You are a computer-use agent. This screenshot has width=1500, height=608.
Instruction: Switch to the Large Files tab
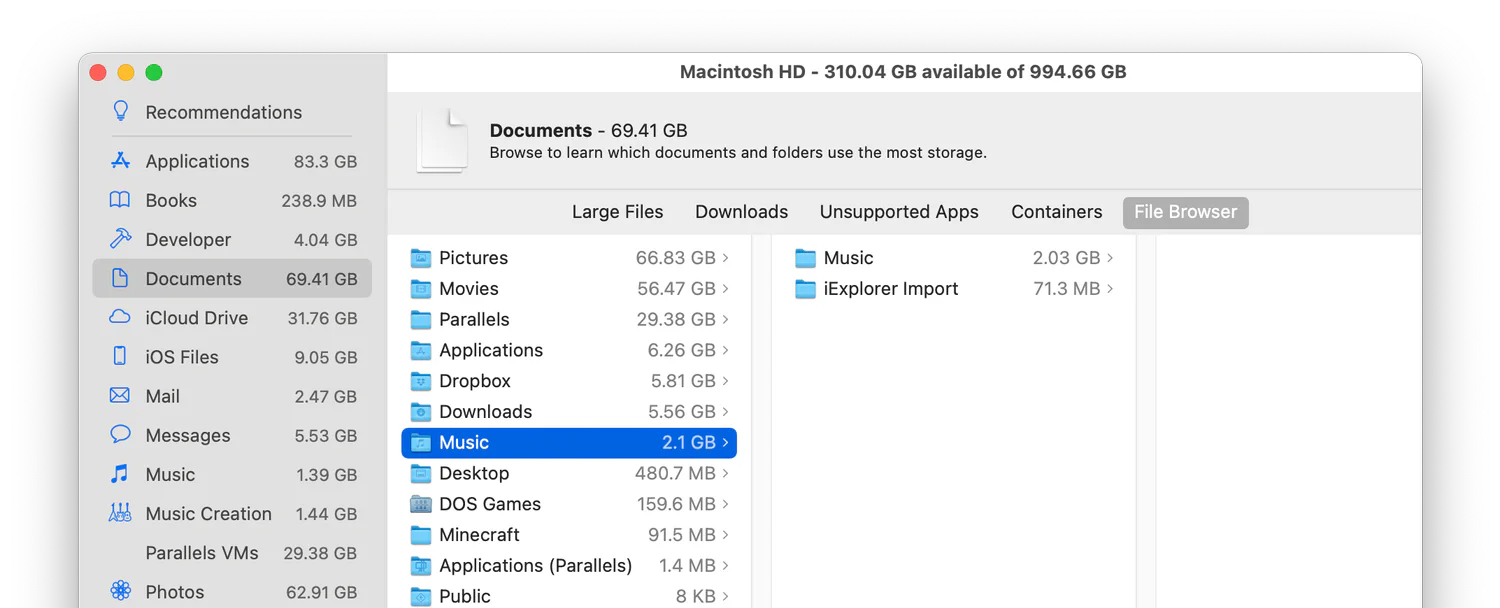point(617,212)
